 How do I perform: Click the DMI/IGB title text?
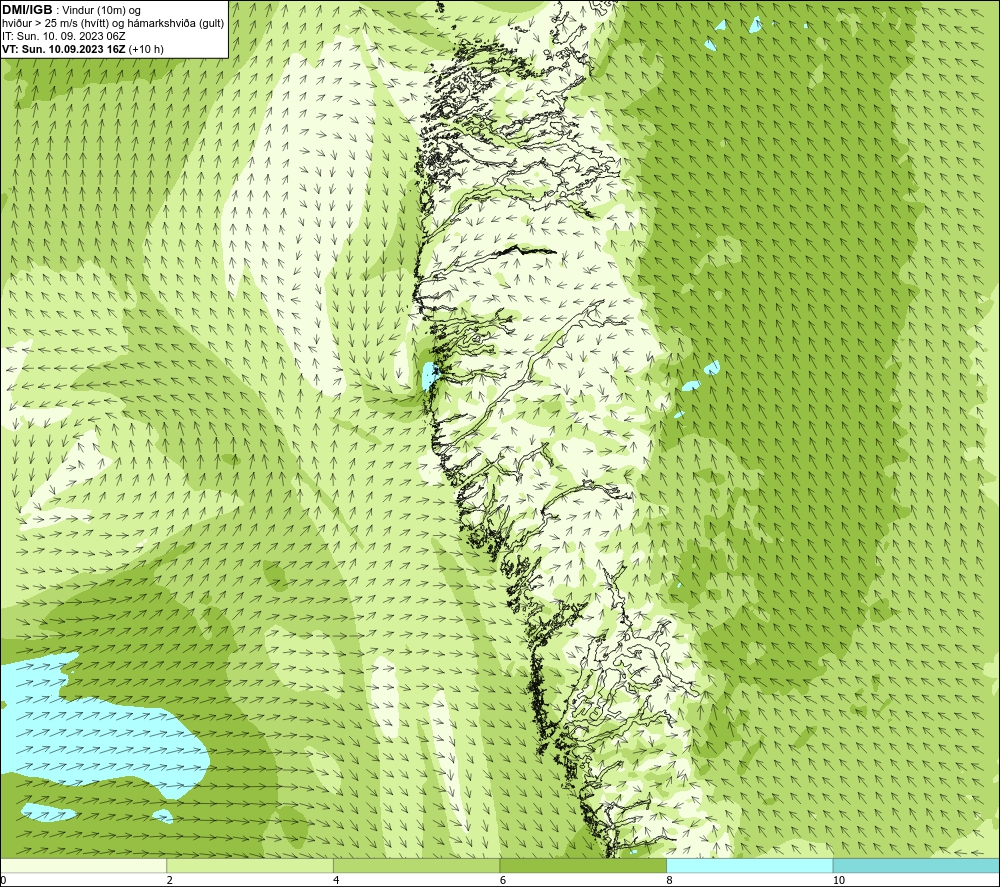pos(27,10)
